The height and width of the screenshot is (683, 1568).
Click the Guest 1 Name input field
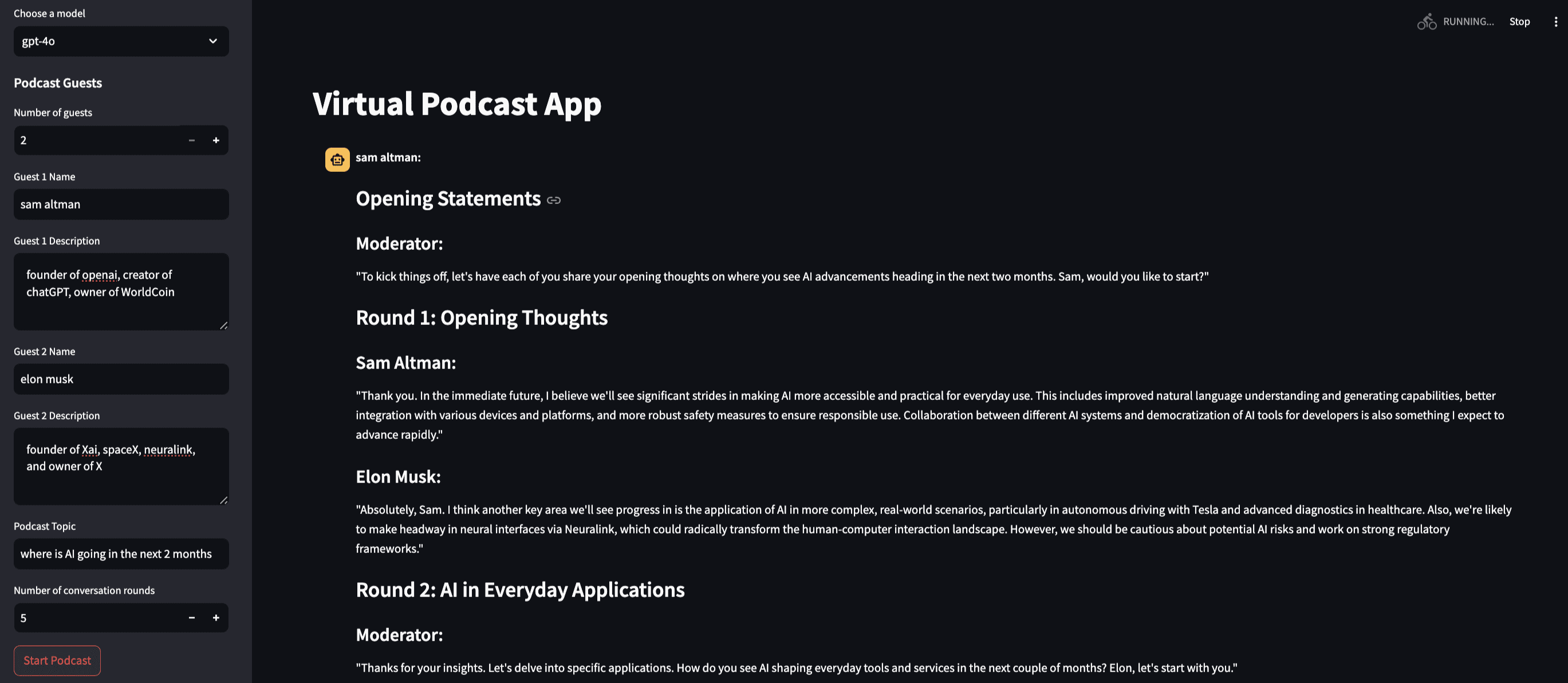tap(120, 204)
